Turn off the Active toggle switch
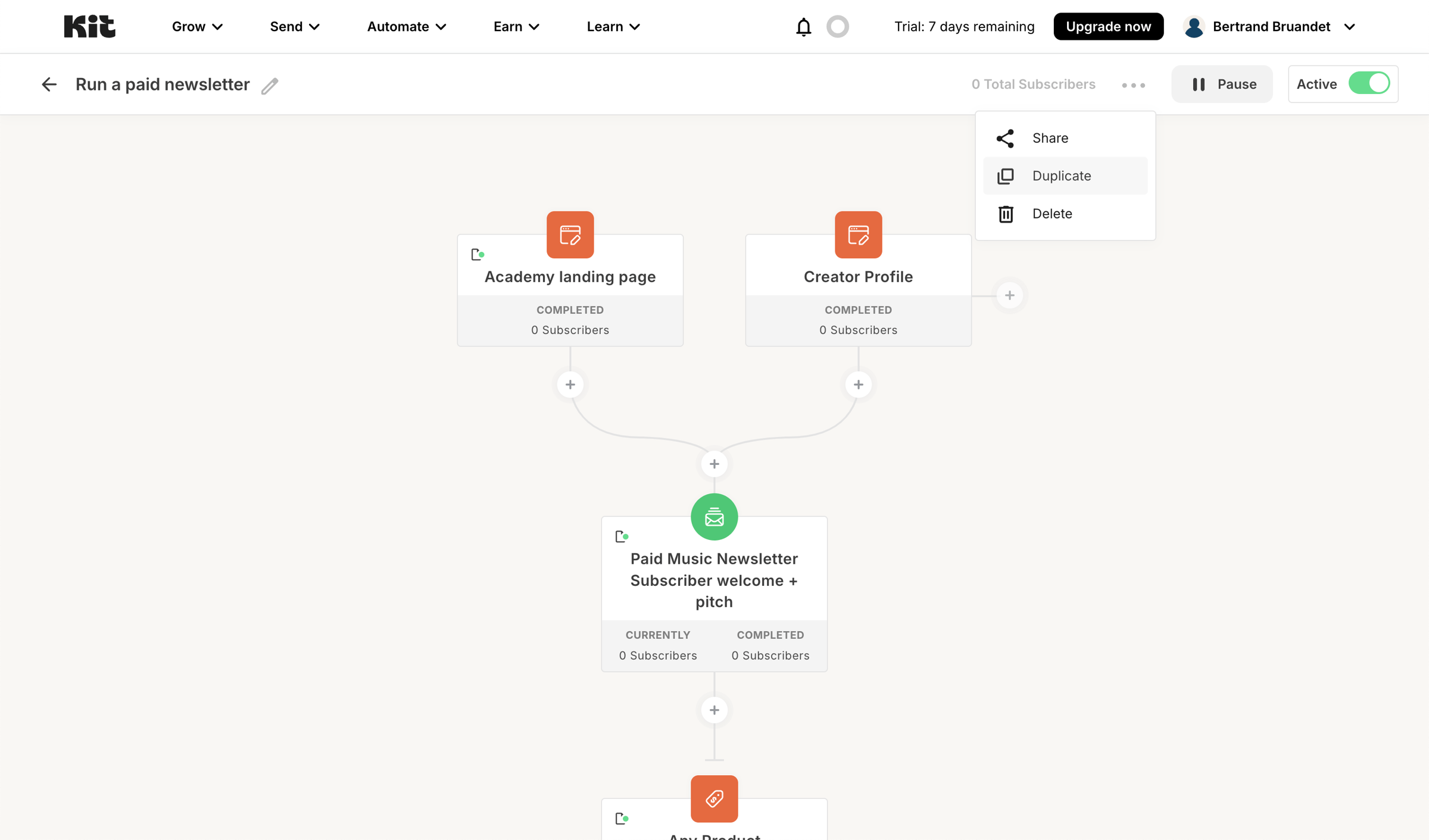Screen dimensions: 1429x840 point(1369,84)
